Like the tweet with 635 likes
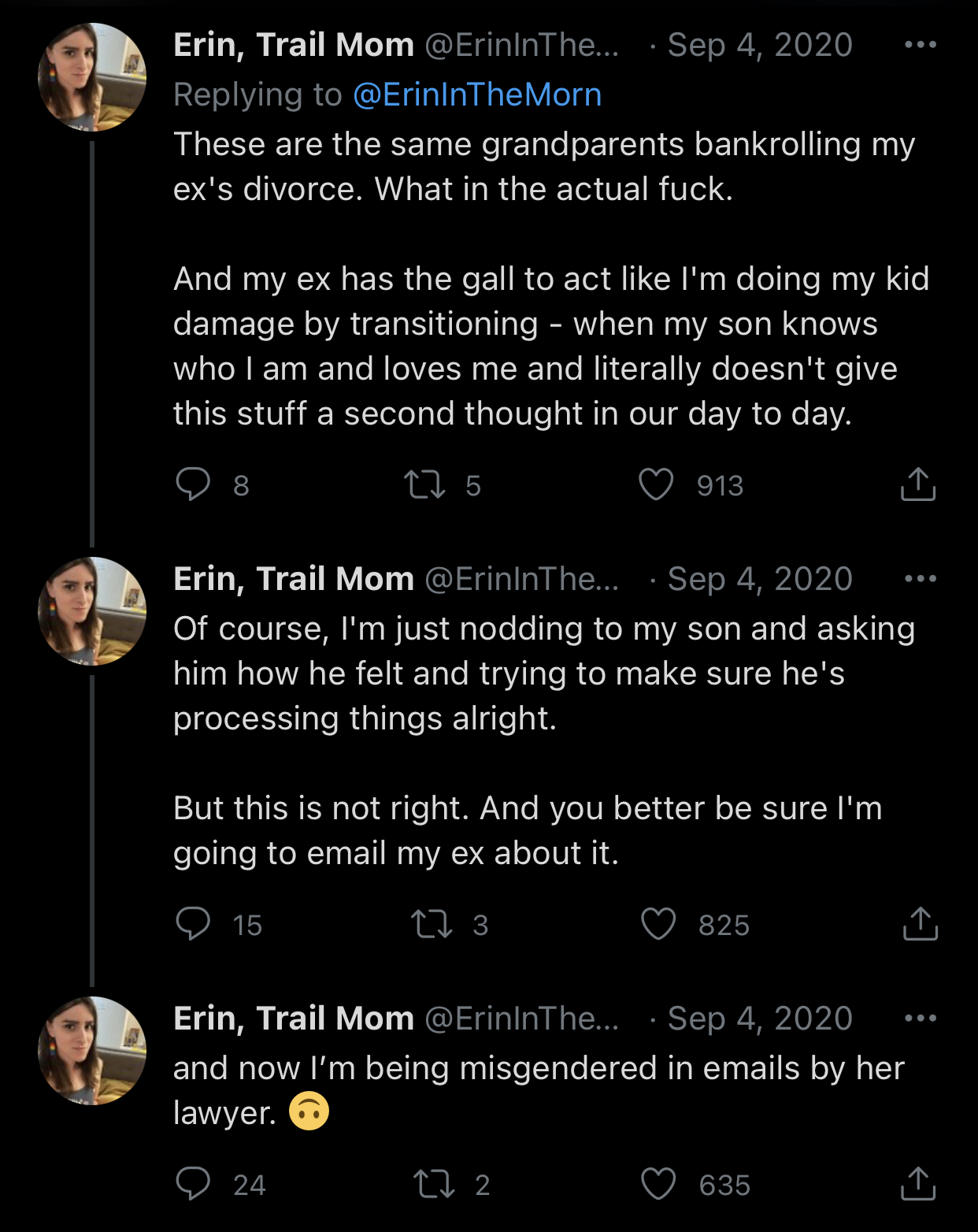This screenshot has height=1232, width=978. coord(658,1183)
